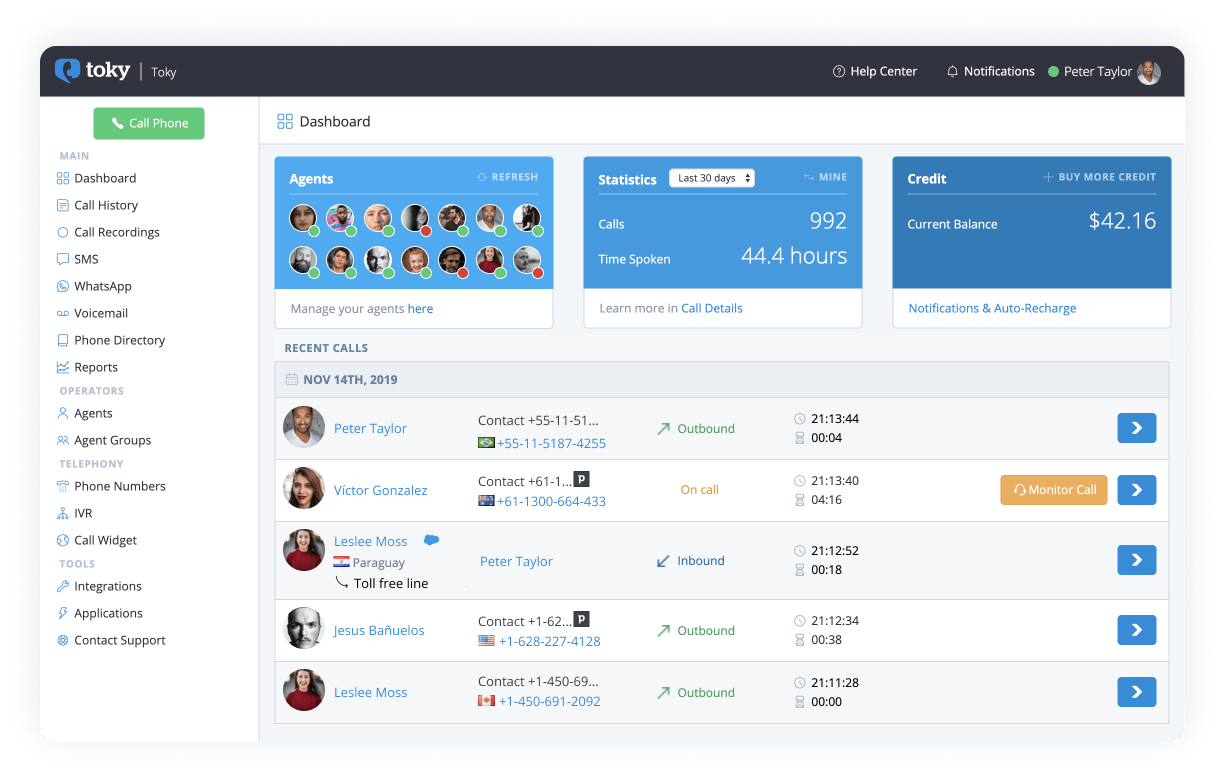Image resolution: width=1225 pixels, height=776 pixels.
Task: Click the $42.16 current balance
Action: coord(1122,221)
